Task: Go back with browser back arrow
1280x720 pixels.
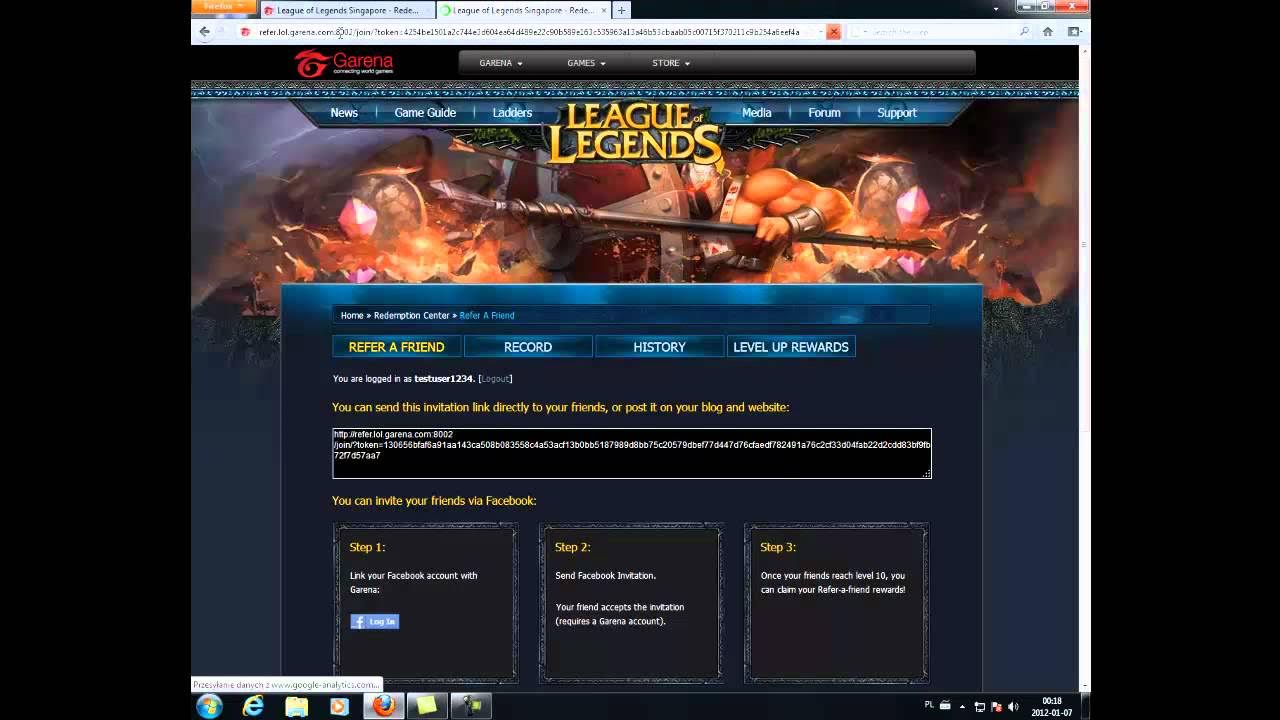Action: point(205,32)
